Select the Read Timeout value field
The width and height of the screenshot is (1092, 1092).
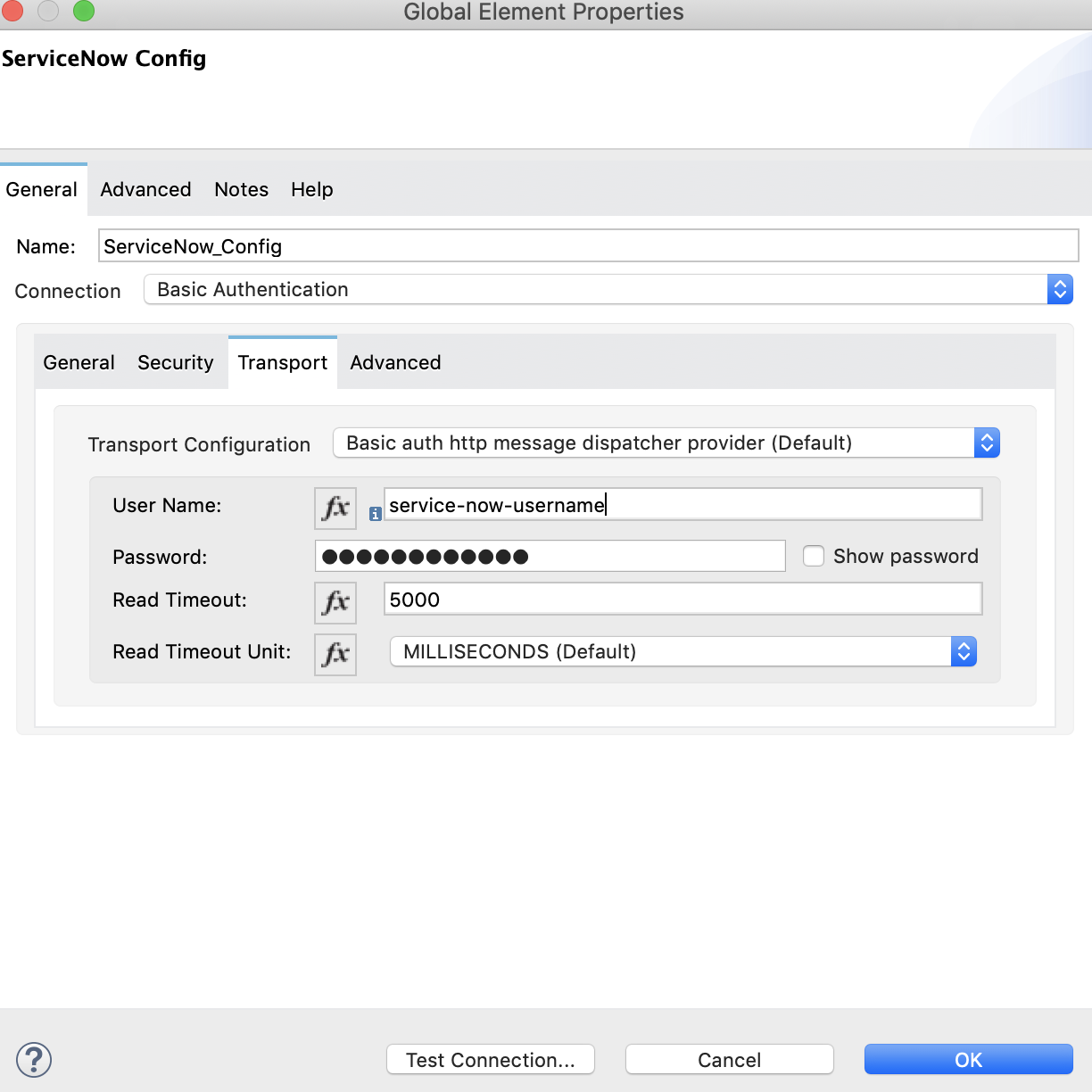[682, 599]
